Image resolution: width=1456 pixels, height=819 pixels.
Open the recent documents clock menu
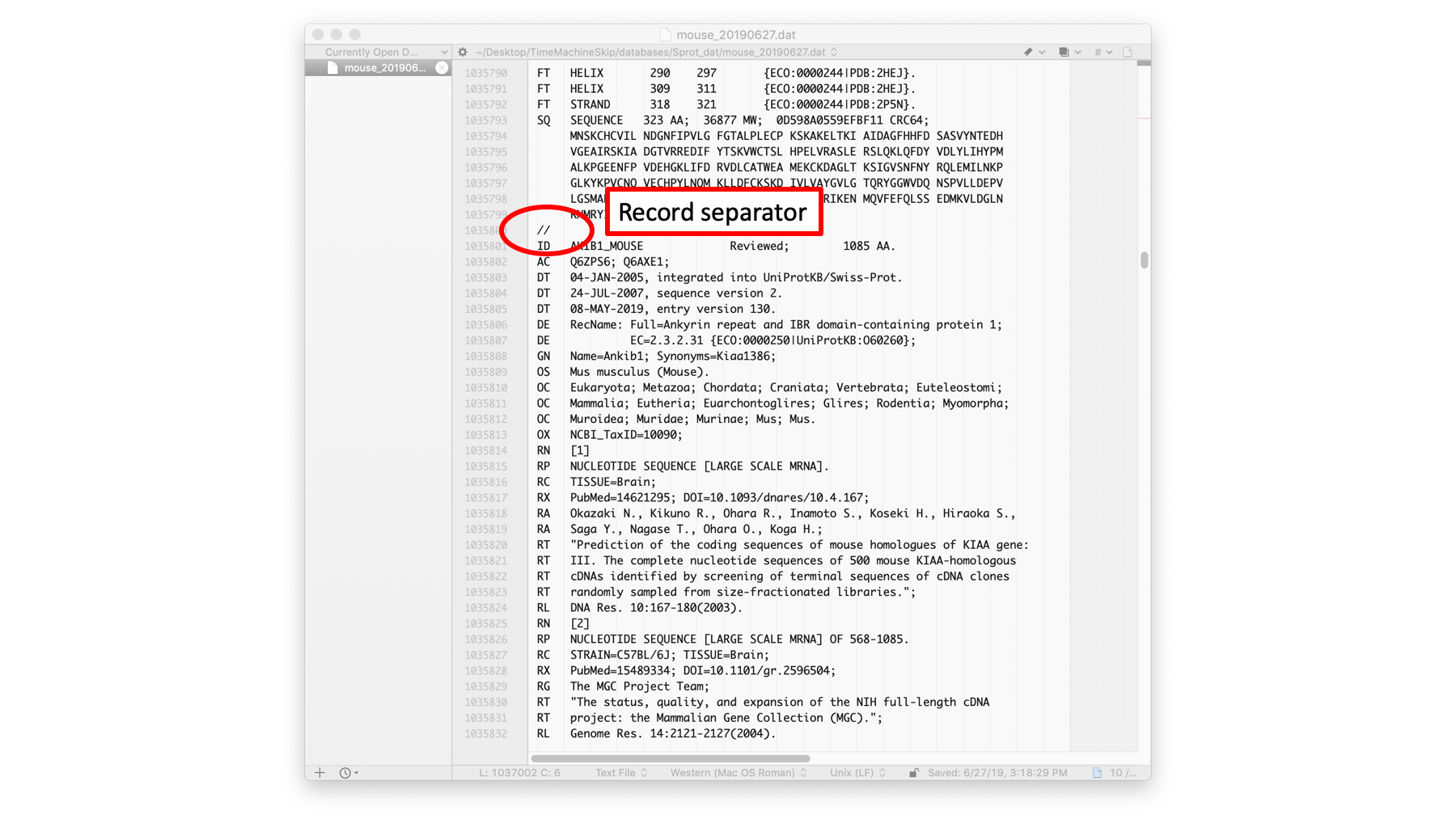tap(349, 773)
